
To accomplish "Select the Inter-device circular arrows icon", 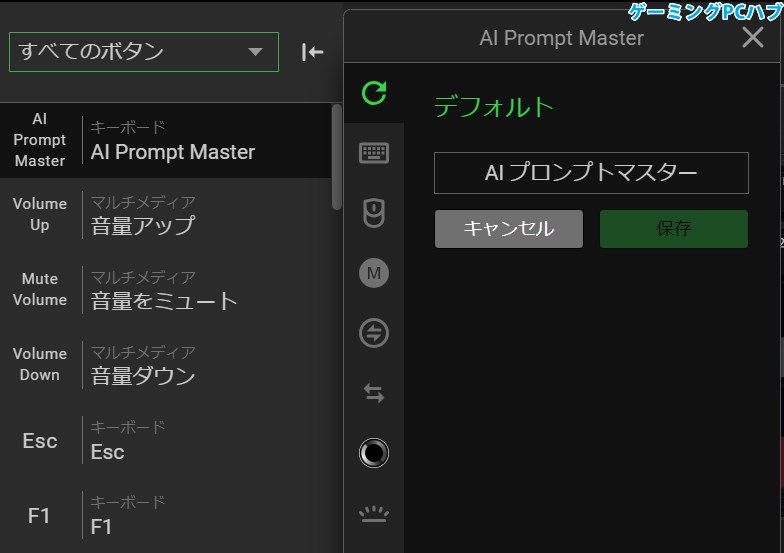I will pos(374,333).
